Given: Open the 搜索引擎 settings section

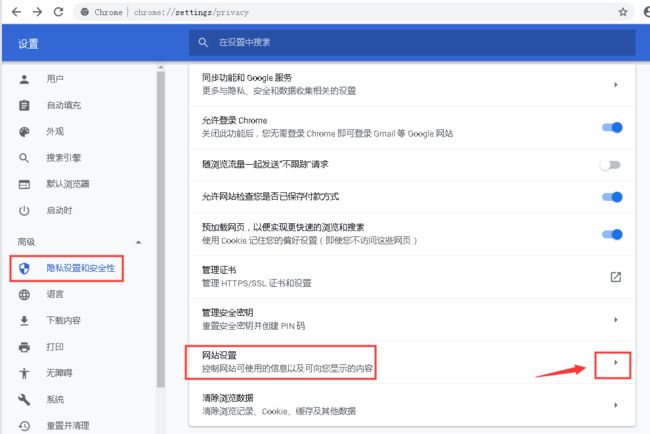Looking at the screenshot, I should tap(63, 158).
